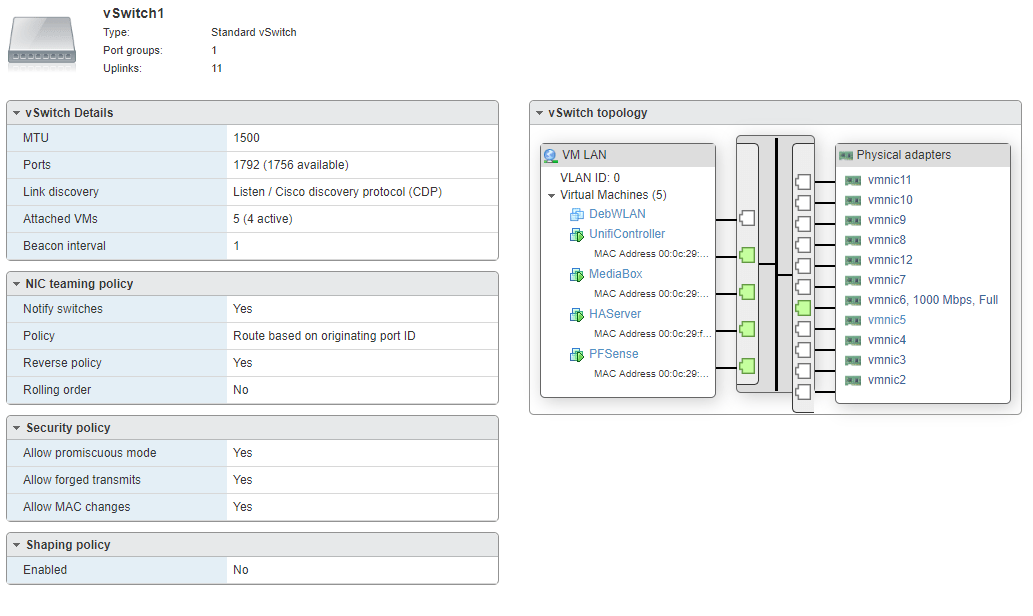Click the Physical adapters header icon
This screenshot has width=1033, height=616.
pos(841,155)
